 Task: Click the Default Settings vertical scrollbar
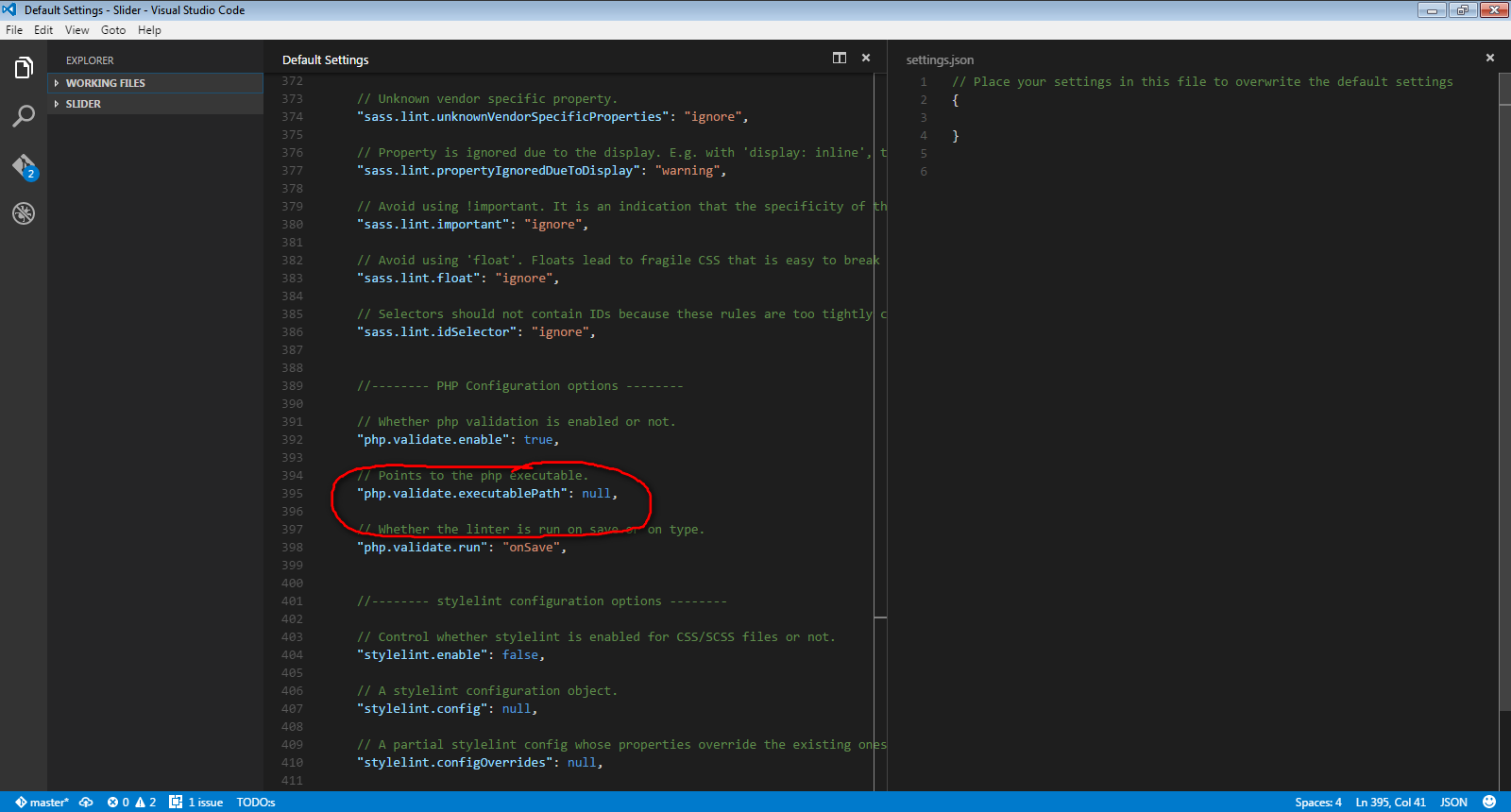880,431
